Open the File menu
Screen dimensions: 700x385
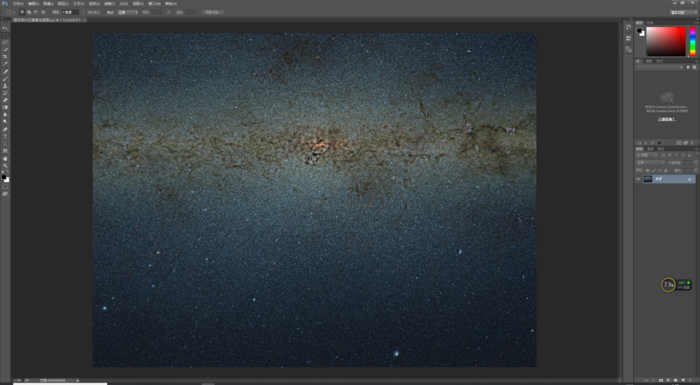[18, 4]
